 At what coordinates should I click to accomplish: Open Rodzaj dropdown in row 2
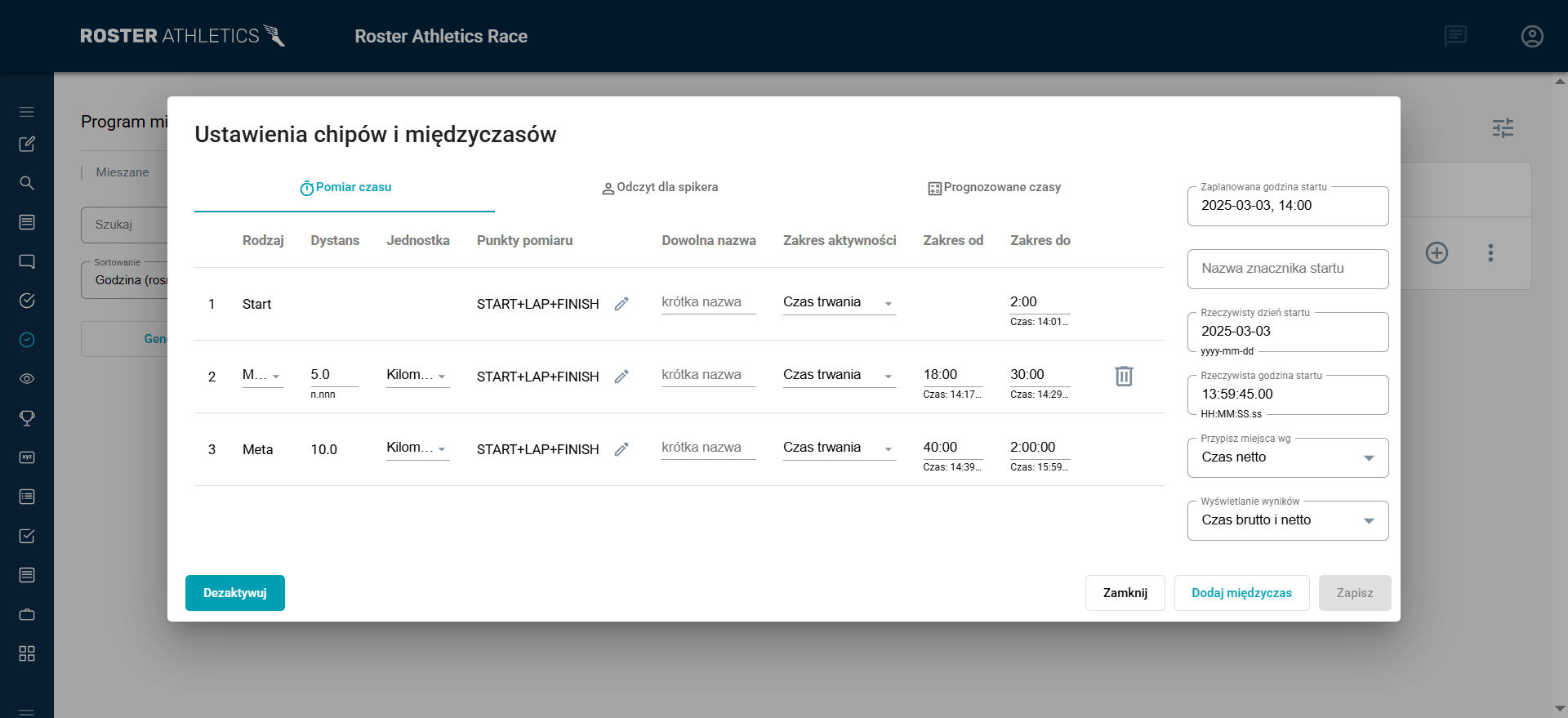(x=263, y=375)
